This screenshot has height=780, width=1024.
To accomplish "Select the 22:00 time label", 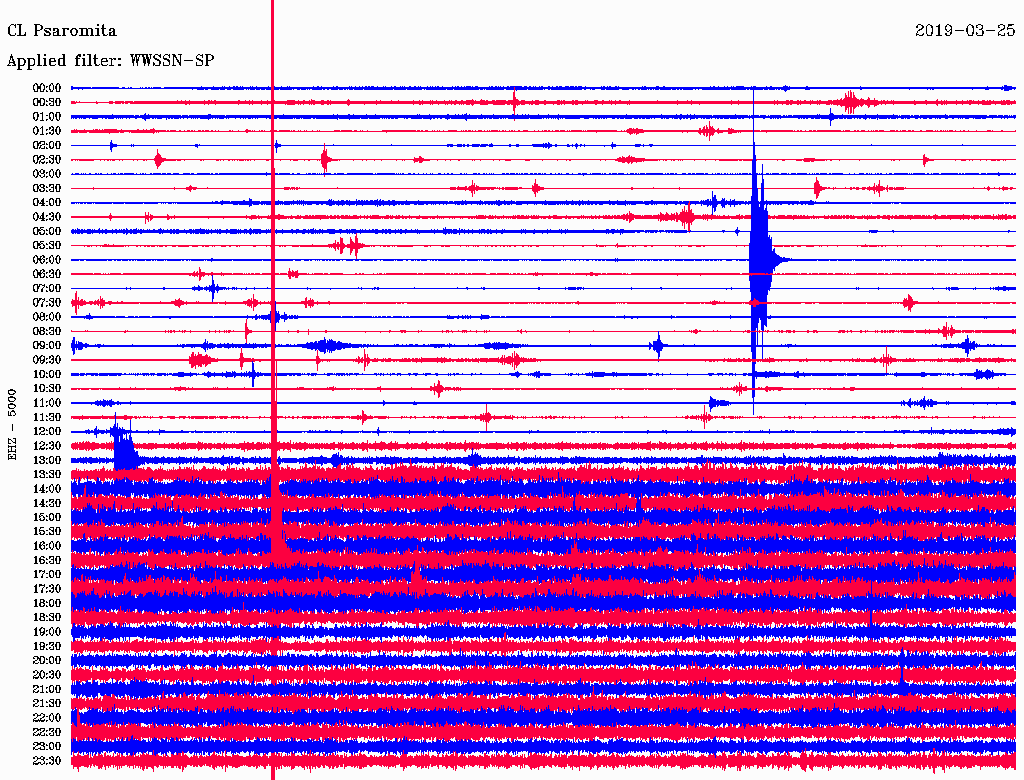I will click(47, 718).
